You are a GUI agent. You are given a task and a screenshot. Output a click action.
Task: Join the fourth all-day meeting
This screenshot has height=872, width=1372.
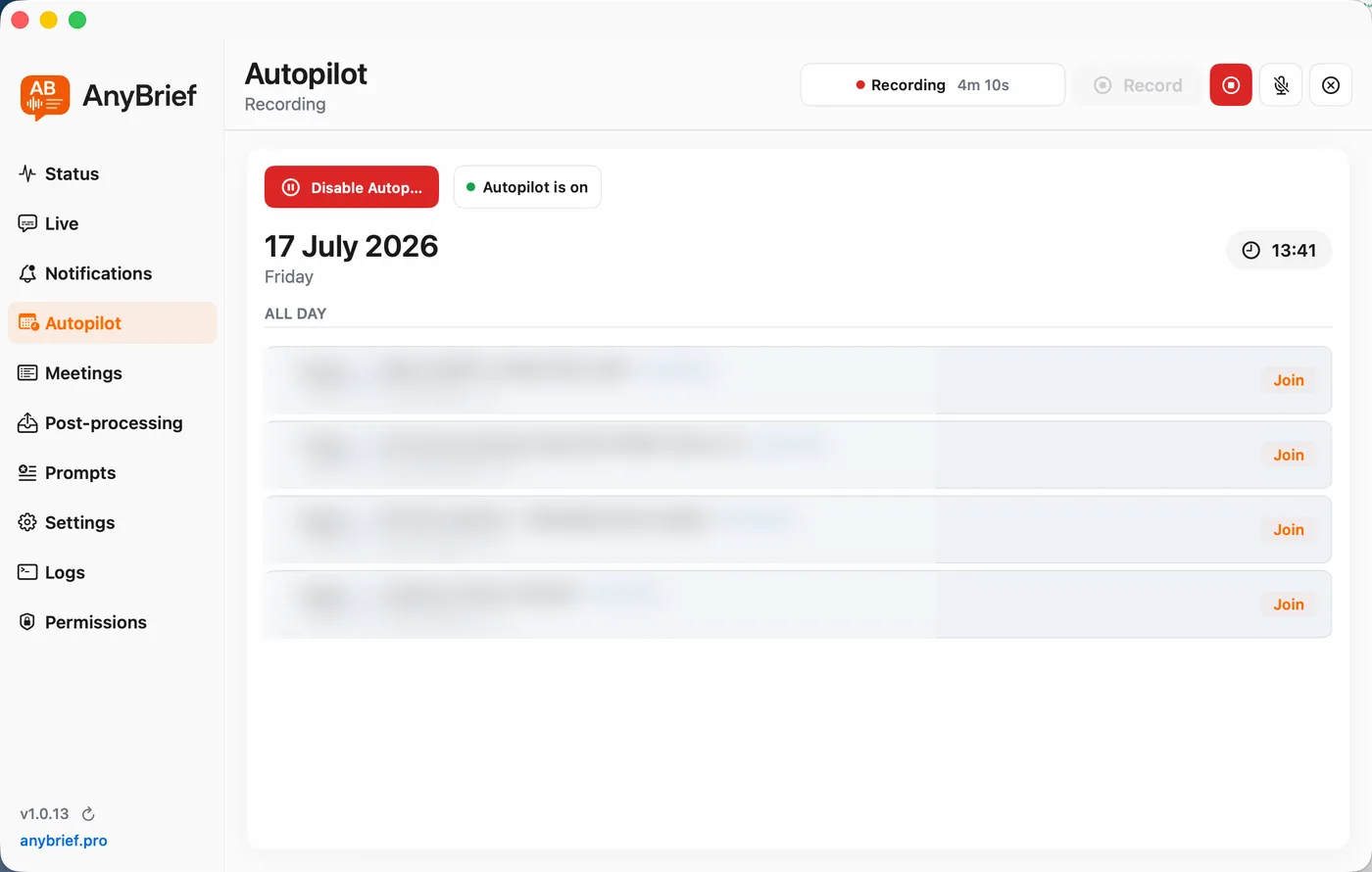1289,605
